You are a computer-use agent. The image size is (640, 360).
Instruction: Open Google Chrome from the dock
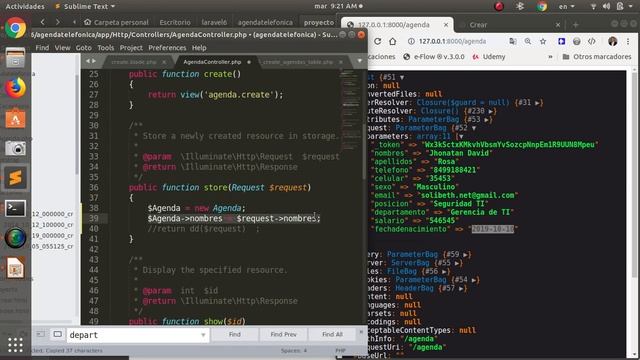pos(16,29)
